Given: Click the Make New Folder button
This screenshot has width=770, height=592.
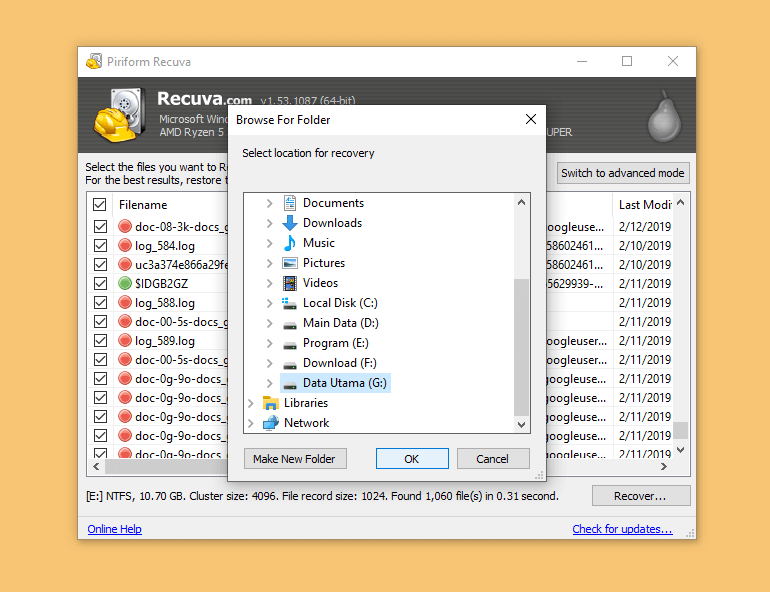Looking at the screenshot, I should (x=295, y=458).
